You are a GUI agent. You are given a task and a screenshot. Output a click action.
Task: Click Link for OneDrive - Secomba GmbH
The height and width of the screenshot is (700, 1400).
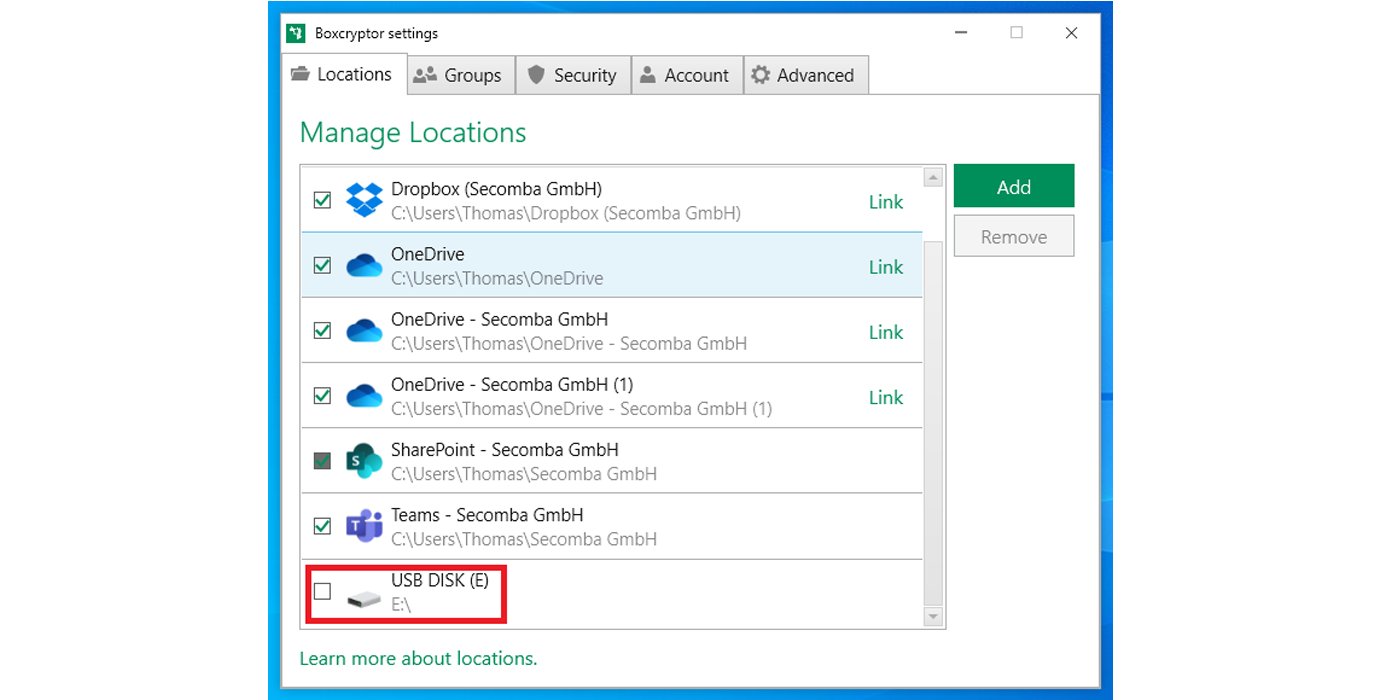pos(885,332)
